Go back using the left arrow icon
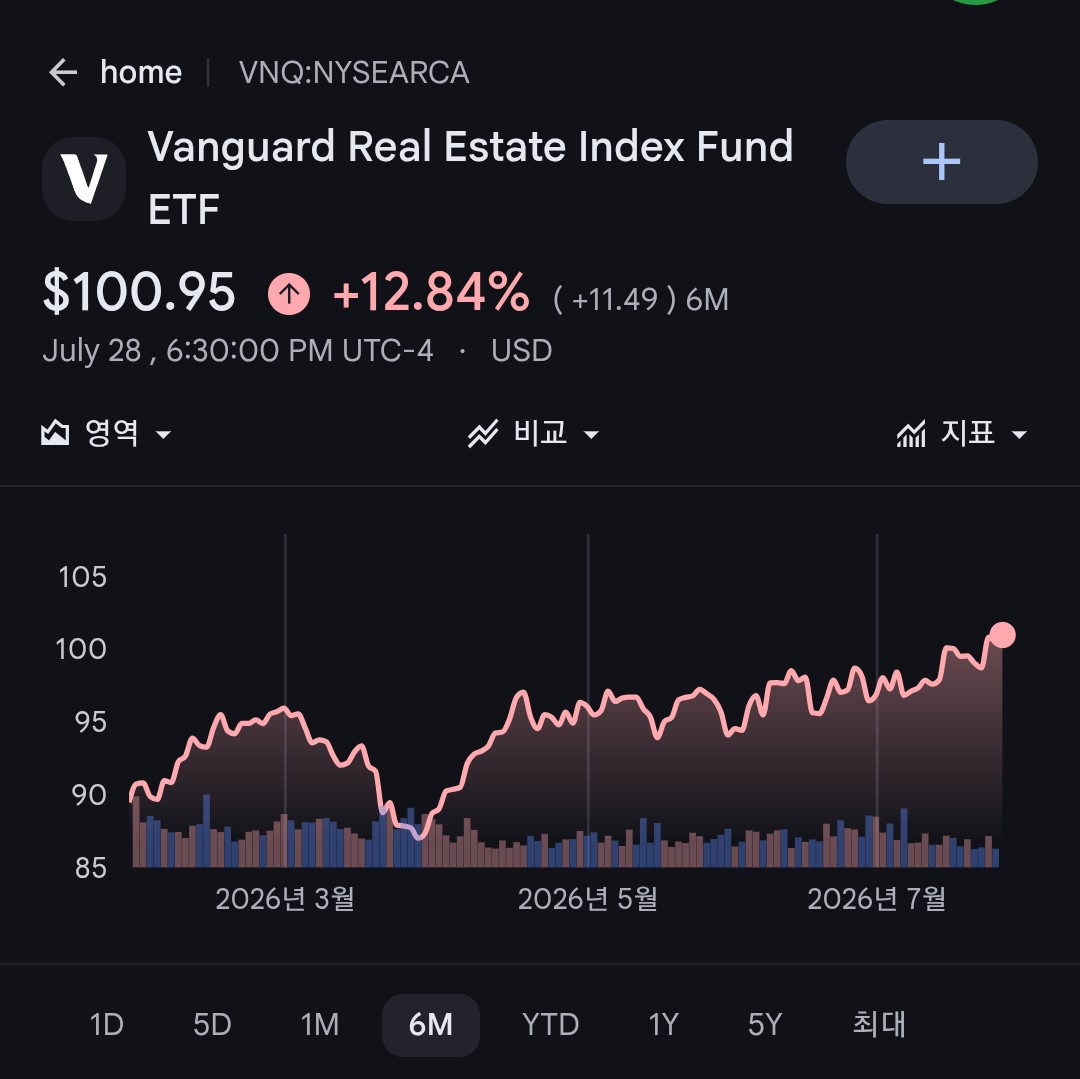 pyautogui.click(x=63, y=72)
